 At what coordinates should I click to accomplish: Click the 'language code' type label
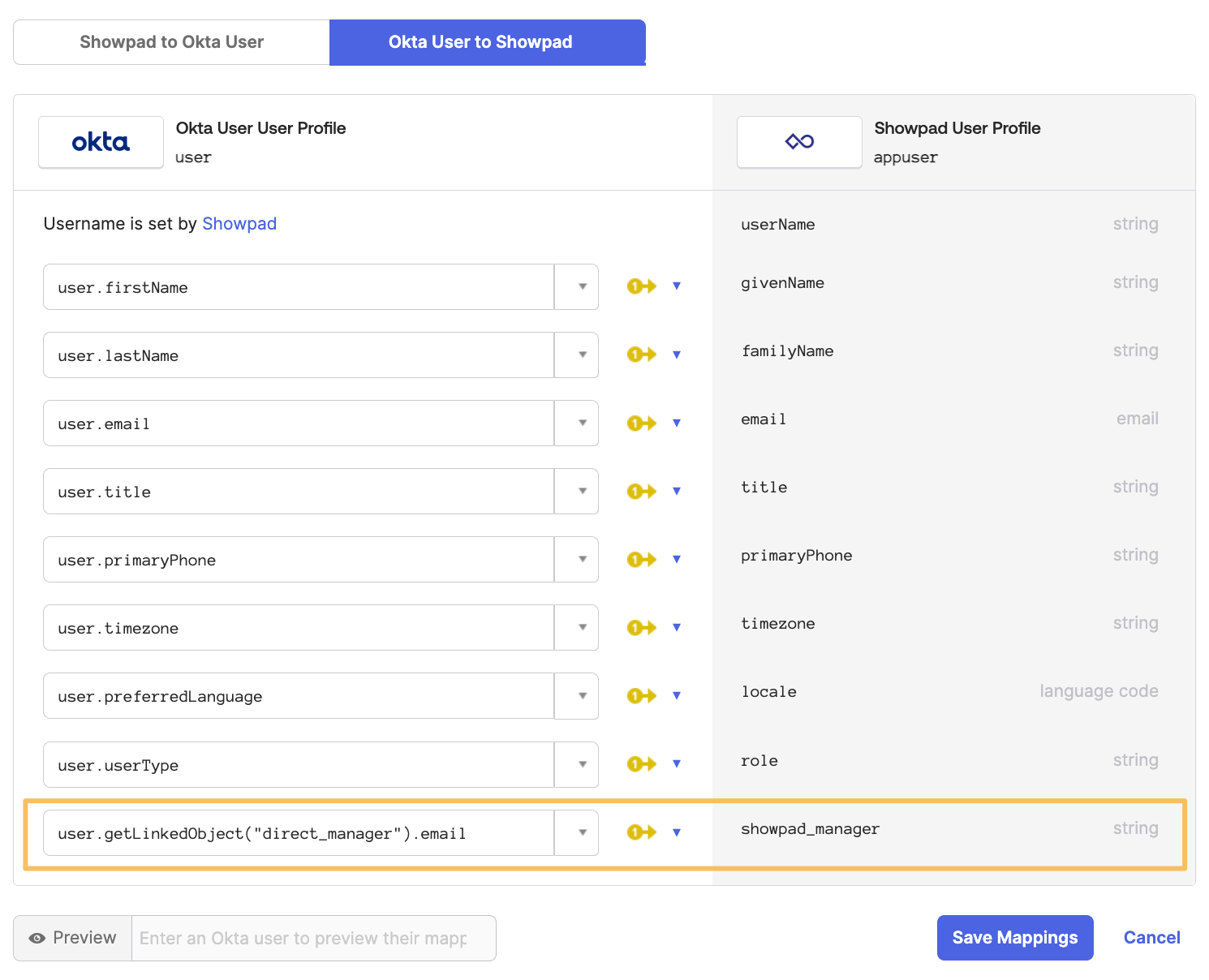point(1099,691)
